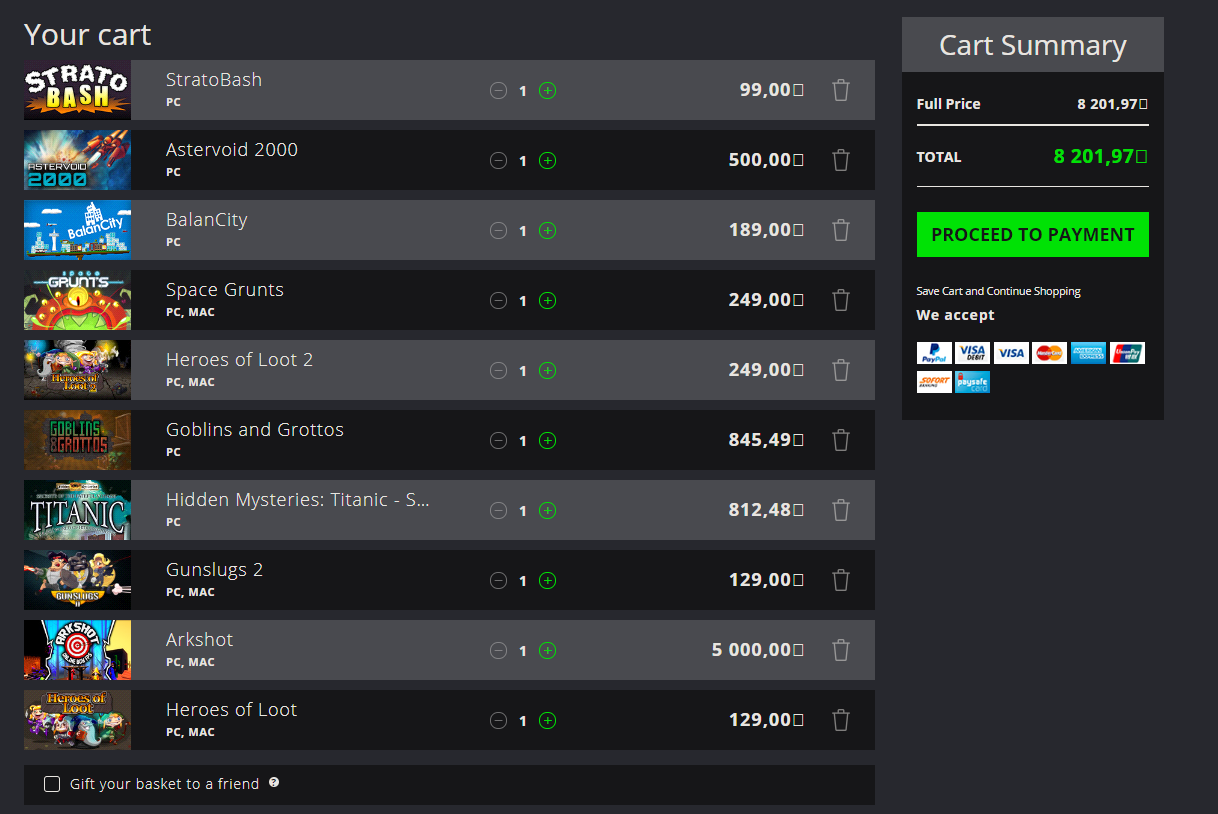
Task: Decrease Goblins and Grottos quantity
Action: pyautogui.click(x=498, y=441)
